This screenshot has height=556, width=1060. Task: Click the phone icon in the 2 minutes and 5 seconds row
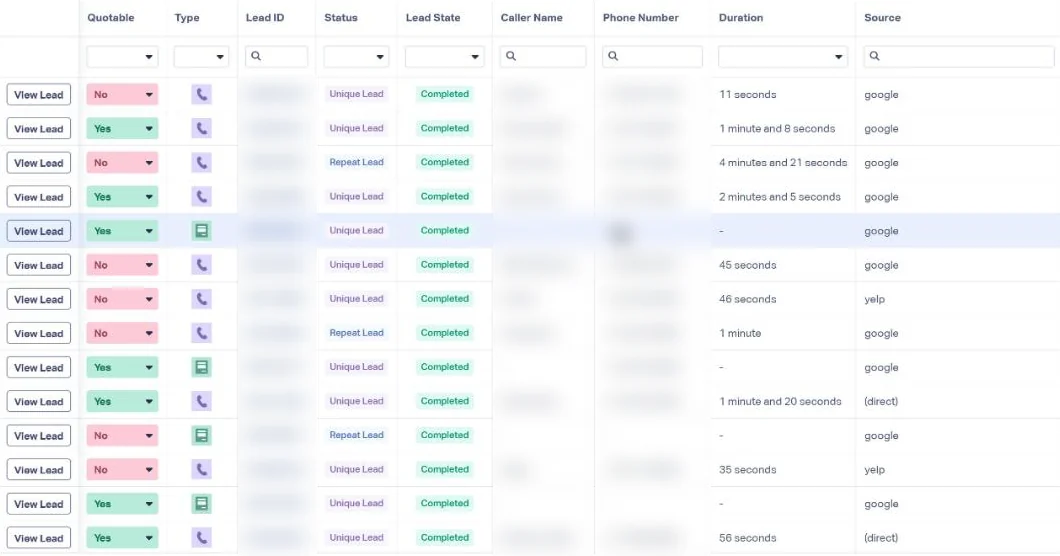[201, 197]
